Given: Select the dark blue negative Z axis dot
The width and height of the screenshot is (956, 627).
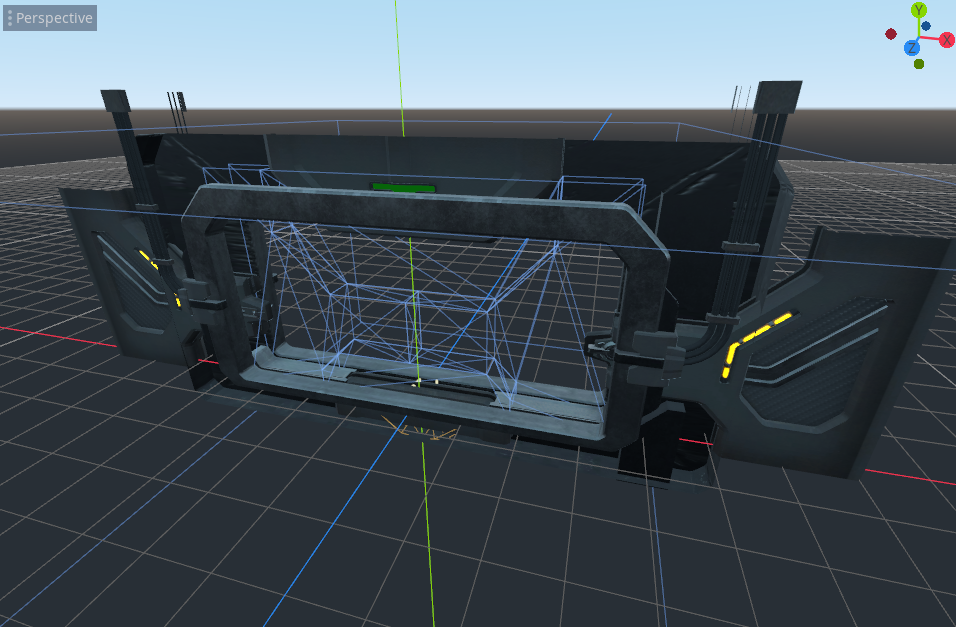Looking at the screenshot, I should pyautogui.click(x=926, y=26).
